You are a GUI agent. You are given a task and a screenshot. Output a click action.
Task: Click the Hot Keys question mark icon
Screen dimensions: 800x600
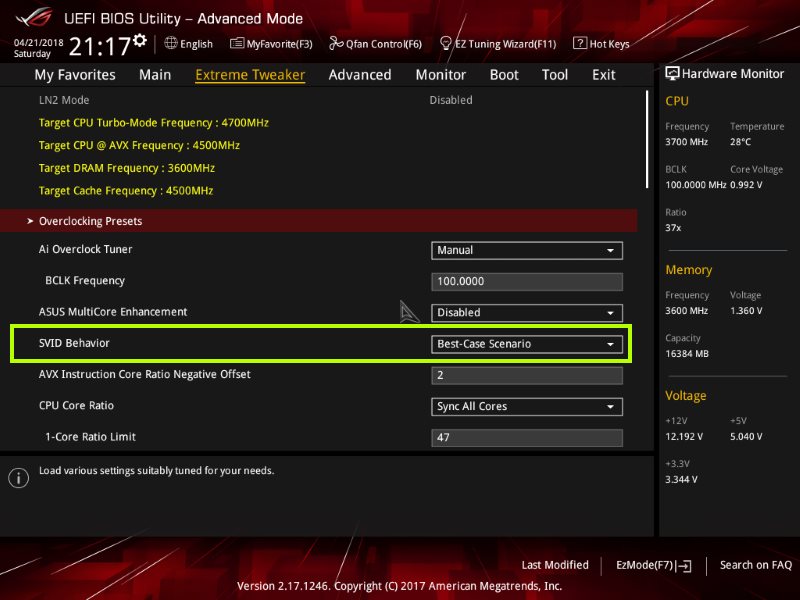coord(580,43)
